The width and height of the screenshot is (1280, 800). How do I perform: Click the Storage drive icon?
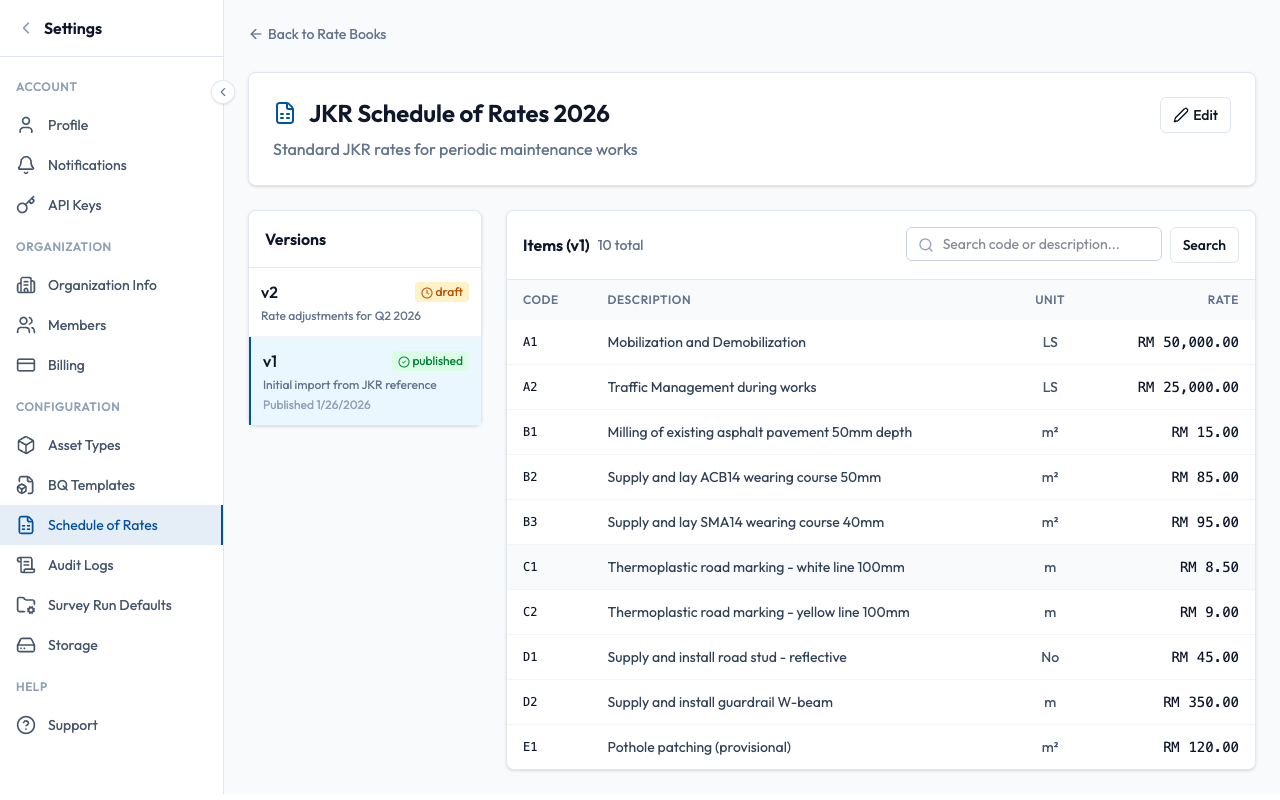27,645
